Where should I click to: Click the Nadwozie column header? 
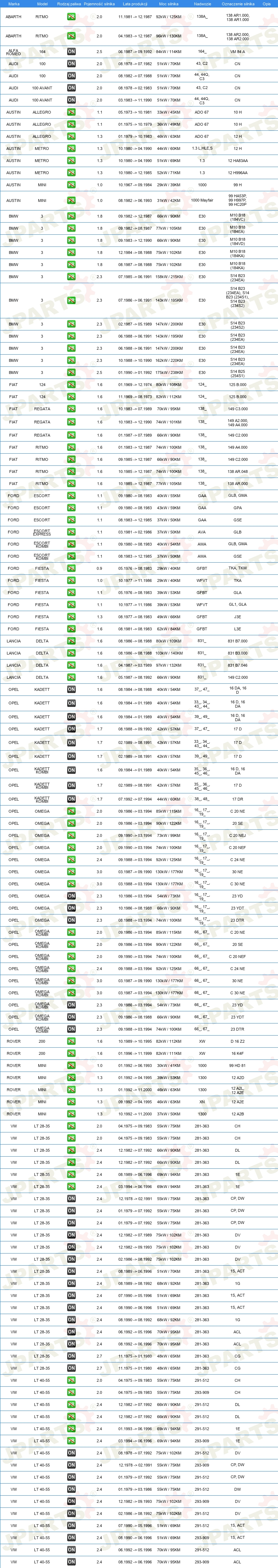point(202,4)
